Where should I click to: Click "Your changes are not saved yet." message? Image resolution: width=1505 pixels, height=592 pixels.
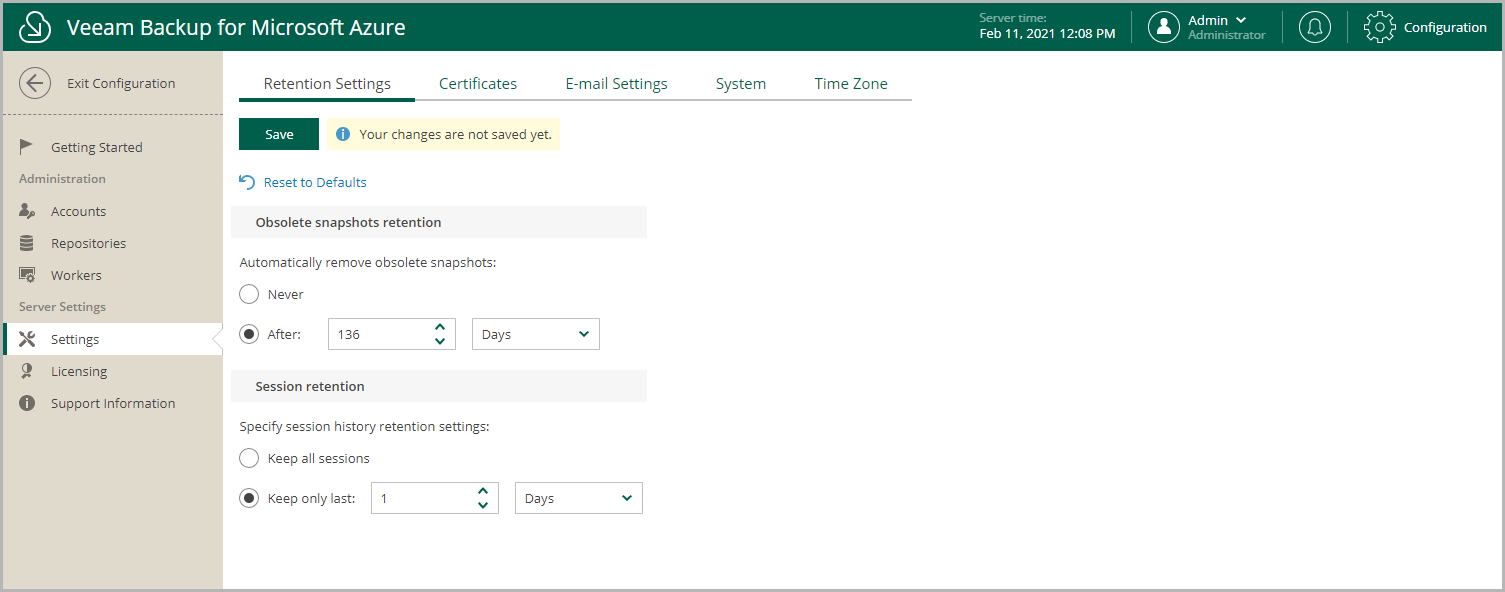click(455, 134)
